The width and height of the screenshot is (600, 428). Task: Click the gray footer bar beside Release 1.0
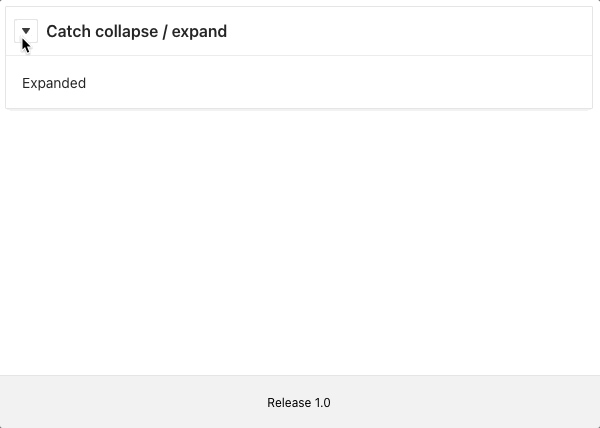pos(459,402)
